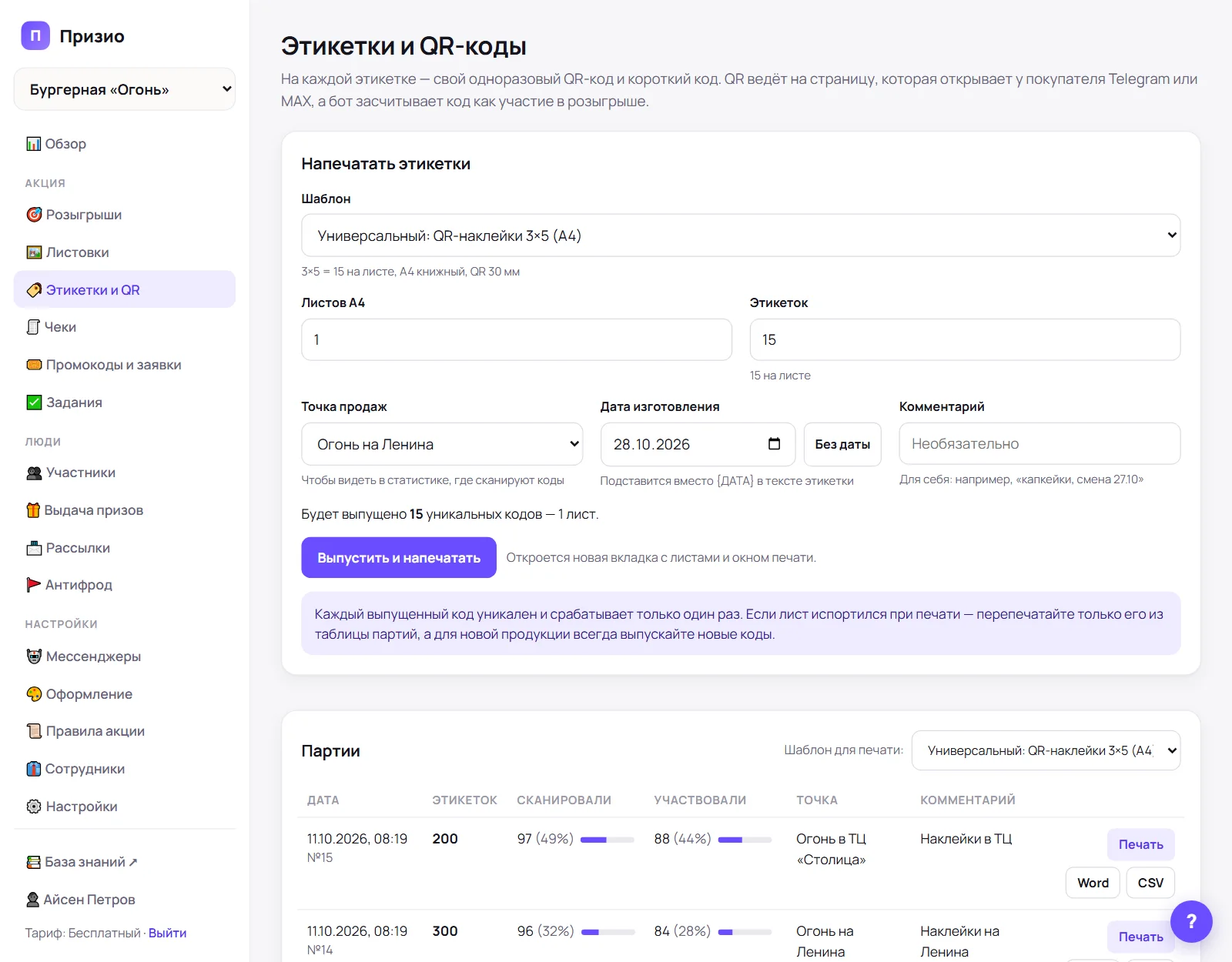Screen dimensions: 1232x962
Task: Go to Обзор menu item
Action: (125, 144)
